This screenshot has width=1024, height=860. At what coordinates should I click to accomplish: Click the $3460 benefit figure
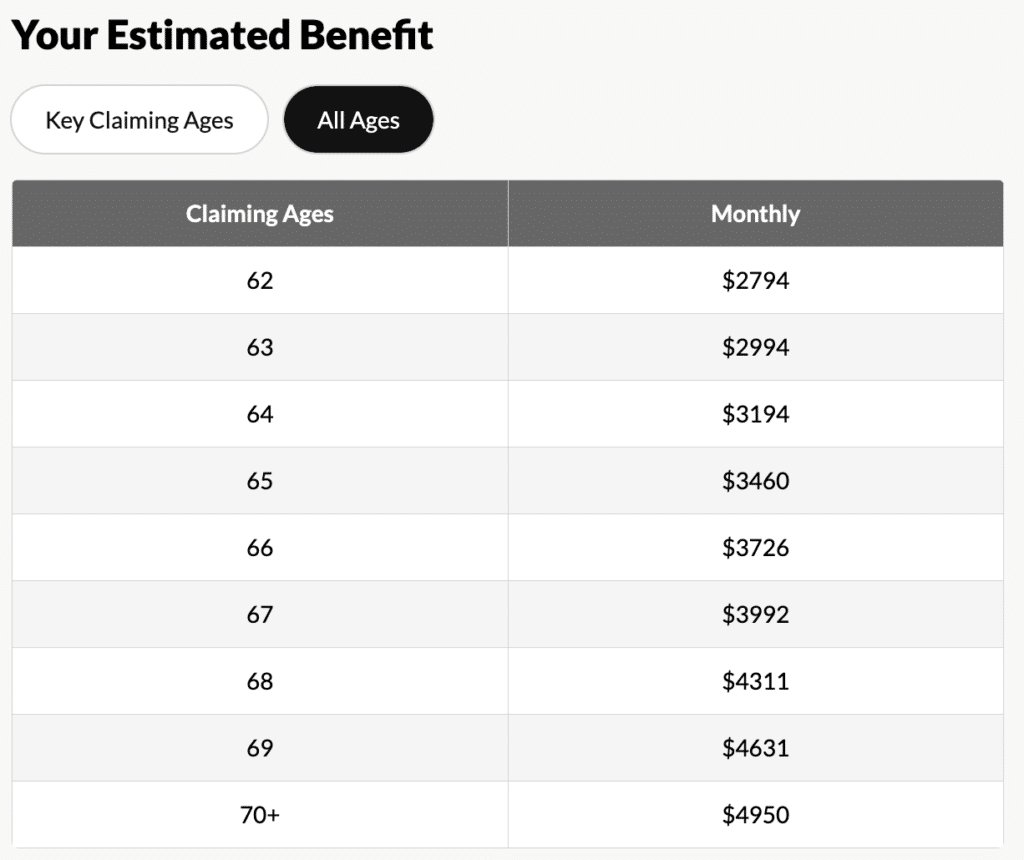click(756, 480)
